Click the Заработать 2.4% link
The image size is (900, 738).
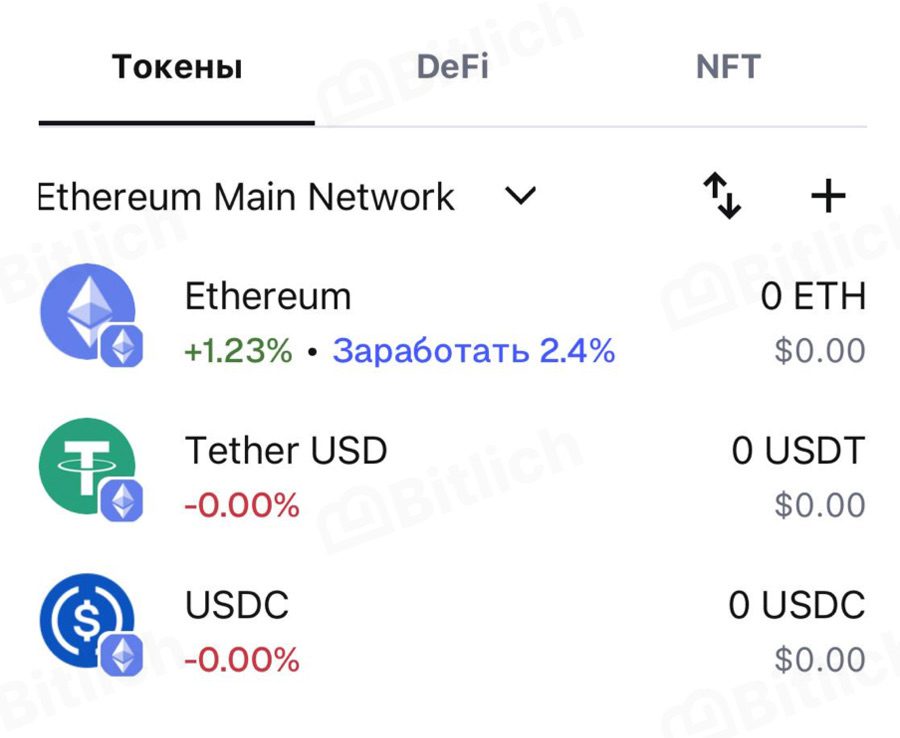point(474,350)
